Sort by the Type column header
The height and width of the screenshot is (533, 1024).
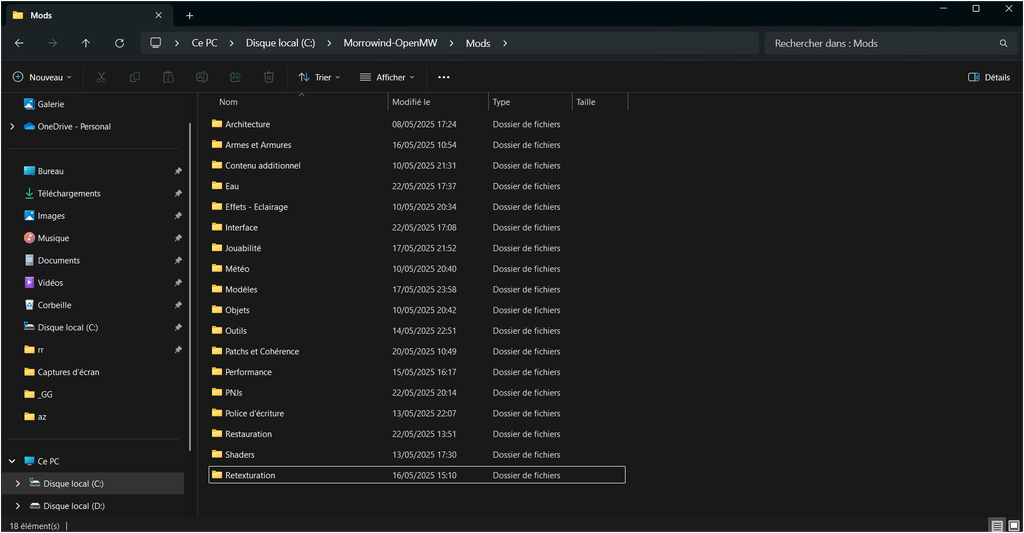tap(530, 102)
